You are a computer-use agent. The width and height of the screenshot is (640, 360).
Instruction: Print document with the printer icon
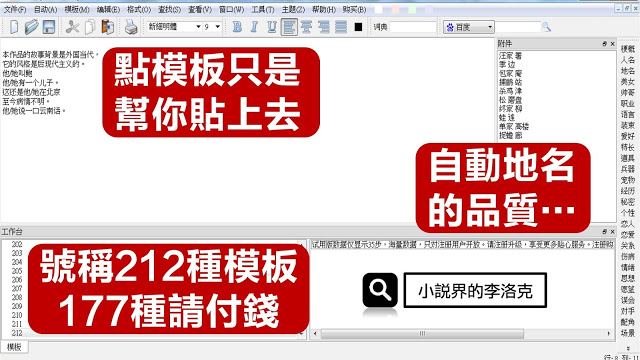pos(131,27)
